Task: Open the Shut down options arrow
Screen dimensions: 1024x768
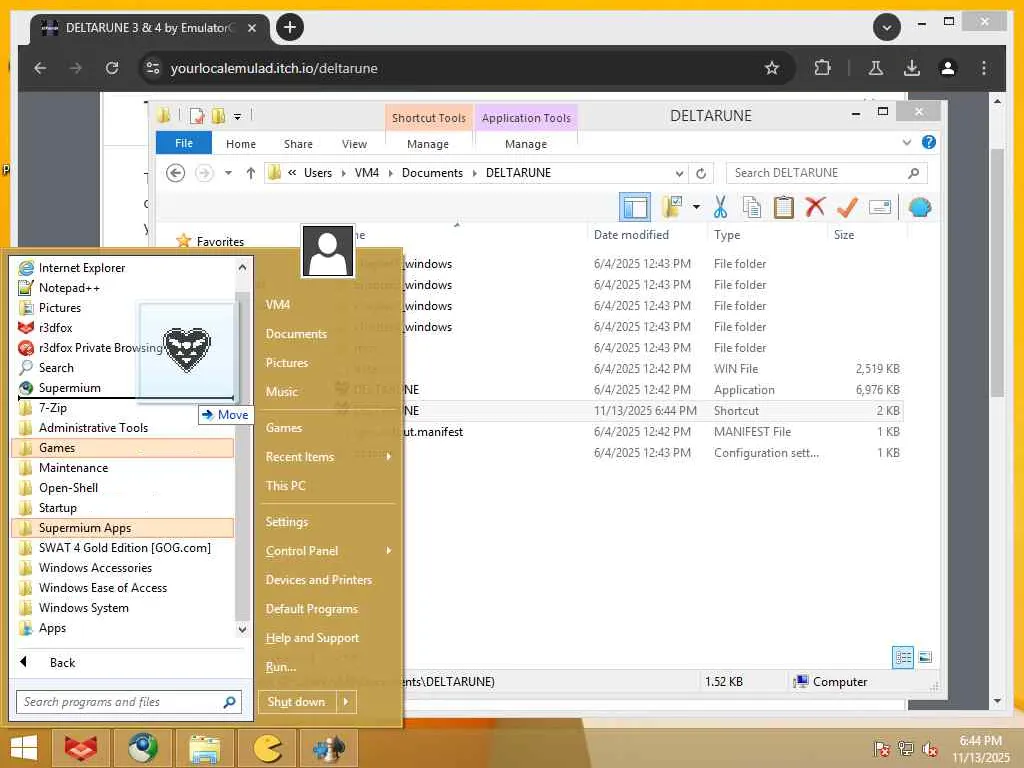Action: coord(346,702)
